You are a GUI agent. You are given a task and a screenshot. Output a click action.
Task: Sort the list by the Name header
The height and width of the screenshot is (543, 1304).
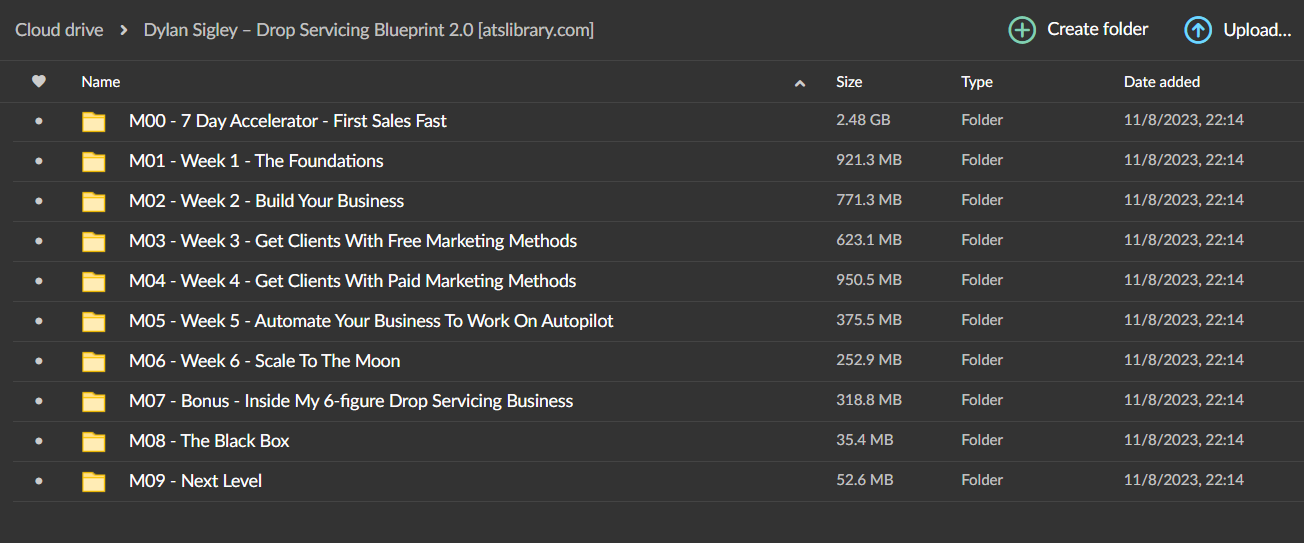pyautogui.click(x=101, y=82)
